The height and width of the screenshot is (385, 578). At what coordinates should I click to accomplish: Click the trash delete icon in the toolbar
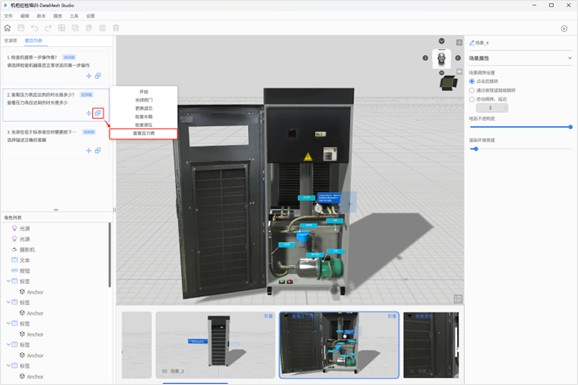(x=116, y=28)
